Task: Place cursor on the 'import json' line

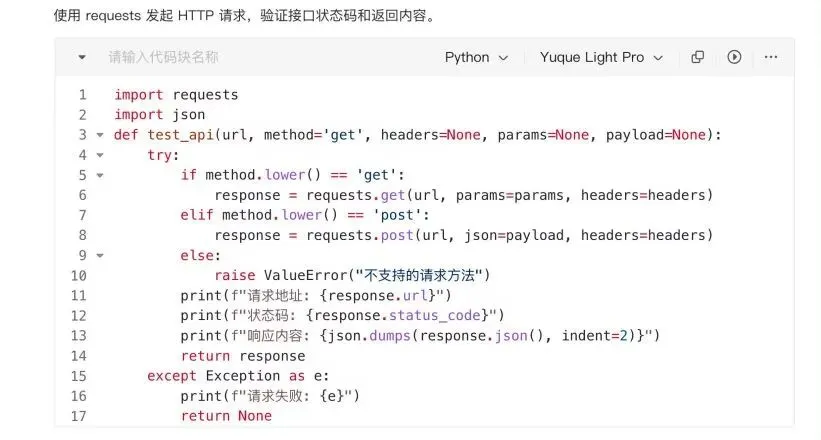Action: tap(160, 115)
